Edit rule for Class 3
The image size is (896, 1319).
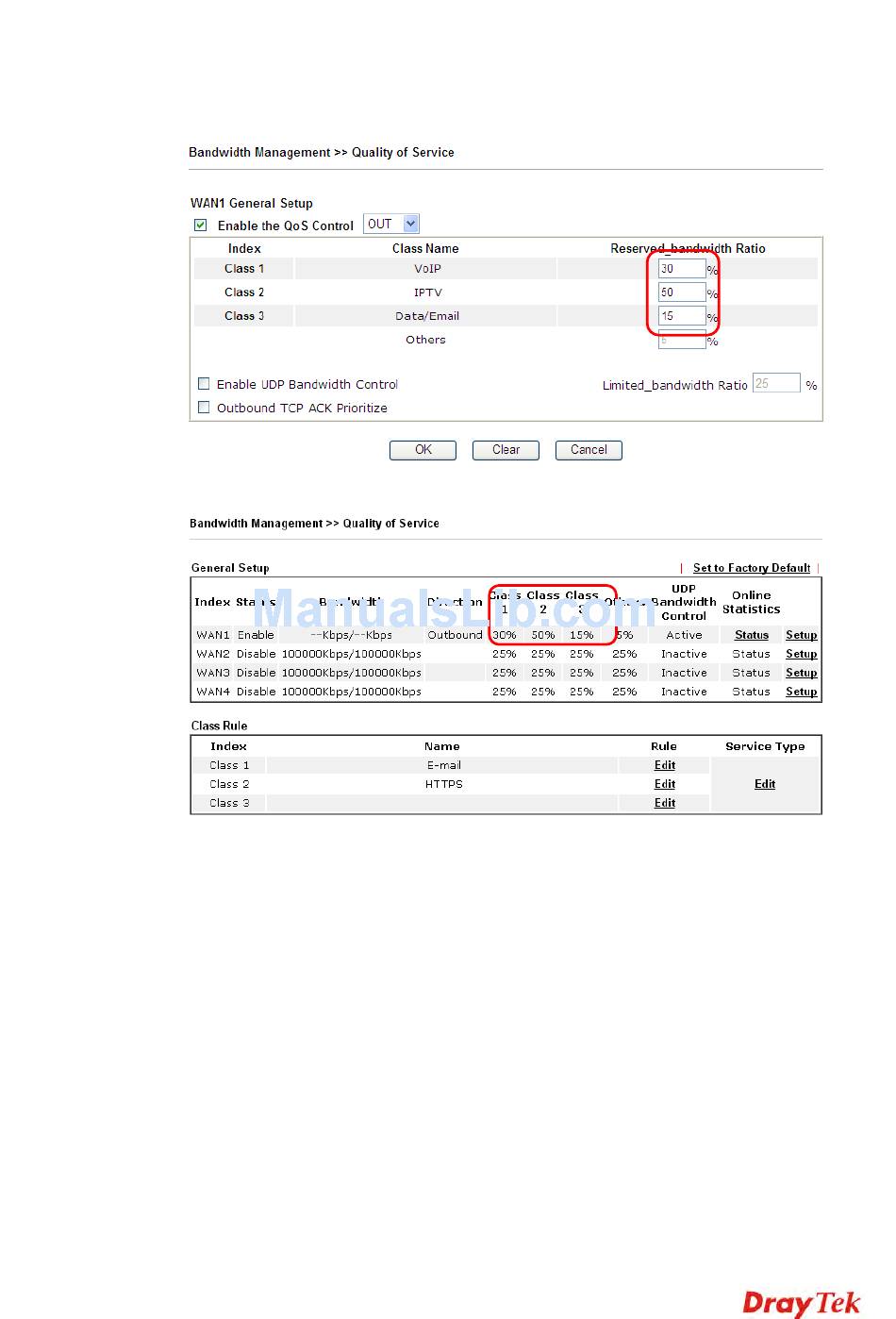[665, 803]
